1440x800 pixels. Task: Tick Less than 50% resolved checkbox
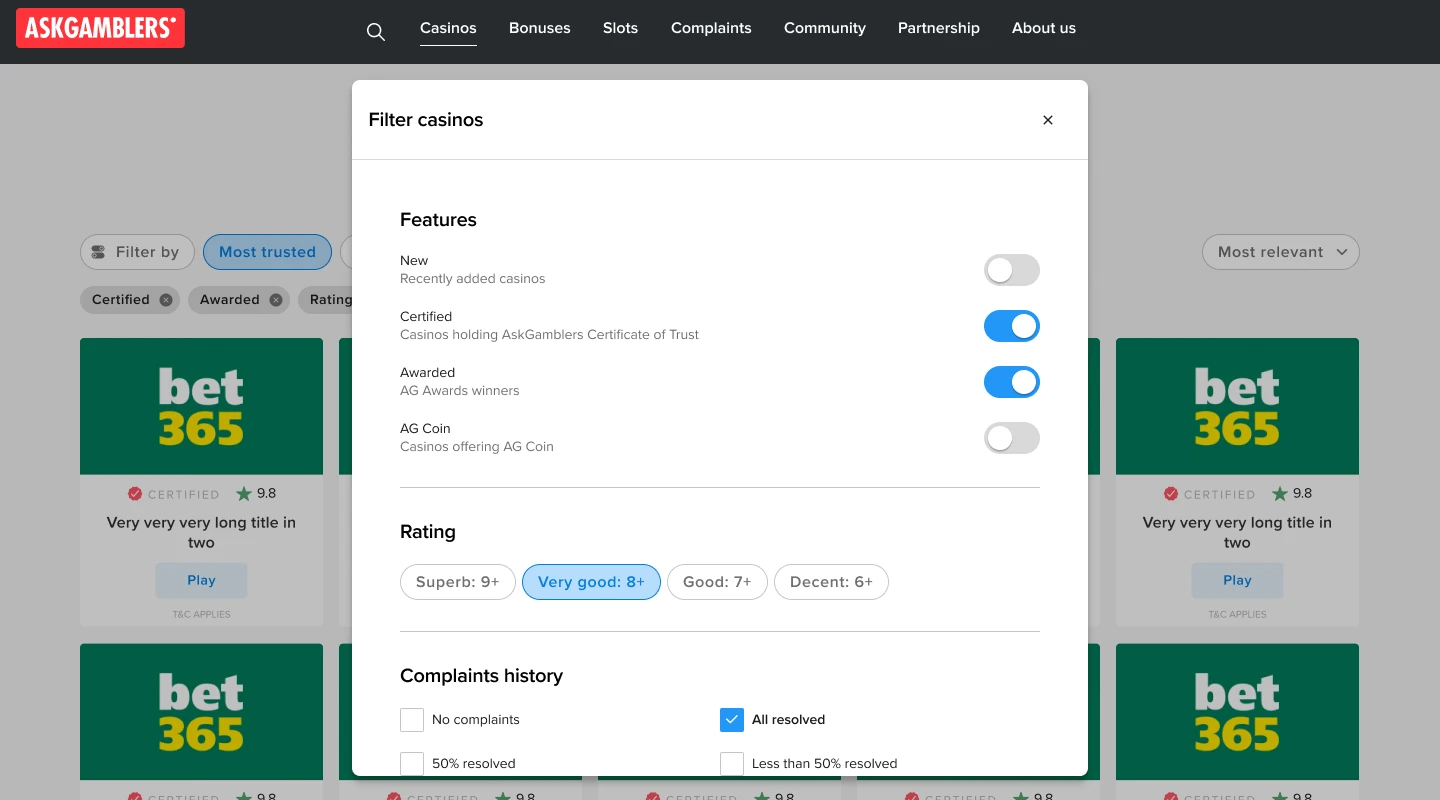pyautogui.click(x=732, y=763)
